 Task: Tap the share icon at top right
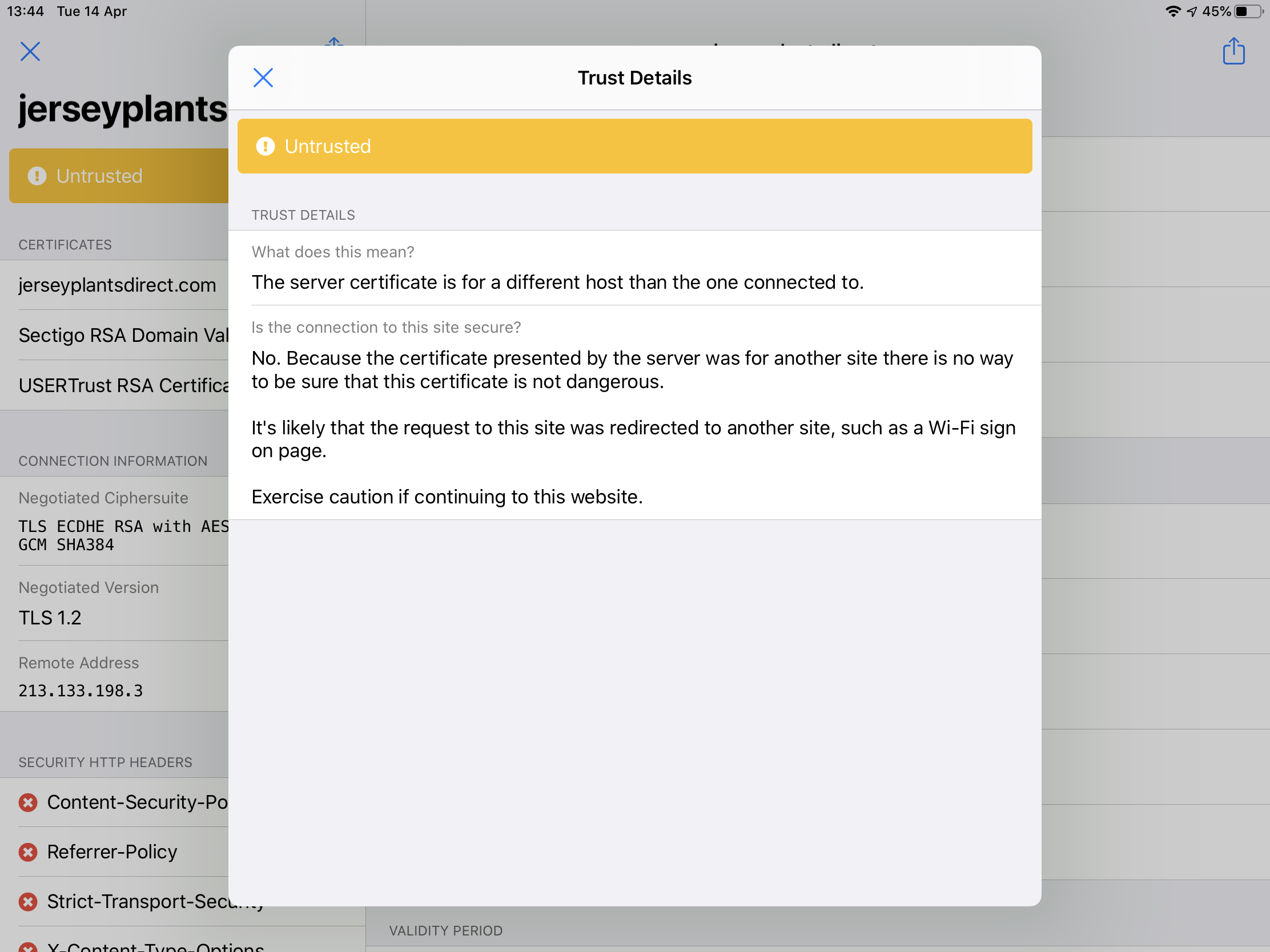pyautogui.click(x=1233, y=51)
